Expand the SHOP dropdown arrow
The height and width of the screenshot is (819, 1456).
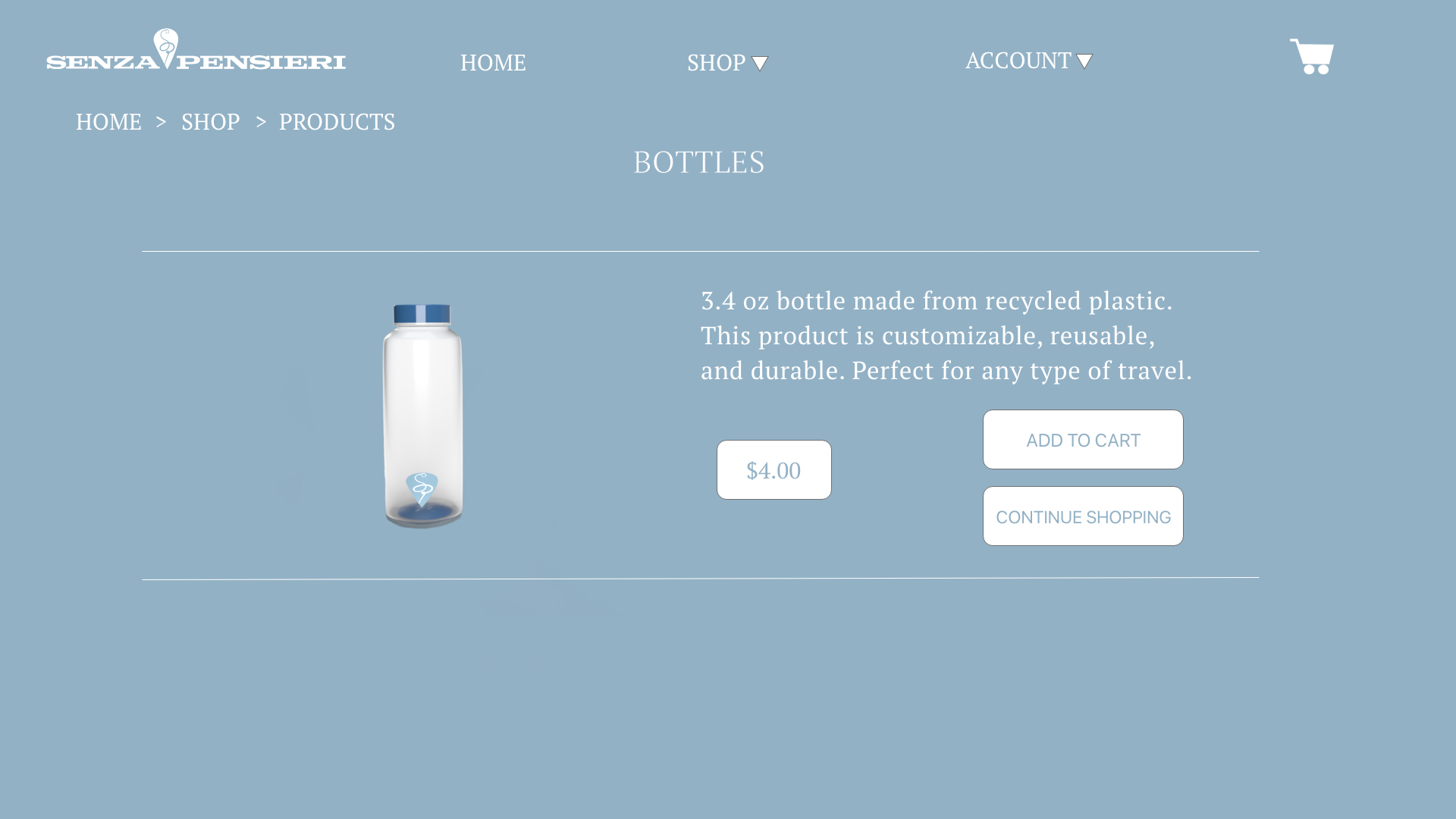[x=760, y=64]
